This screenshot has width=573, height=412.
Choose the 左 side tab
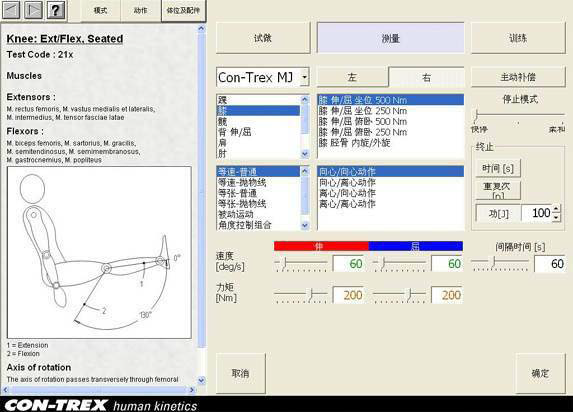pyautogui.click(x=352, y=77)
